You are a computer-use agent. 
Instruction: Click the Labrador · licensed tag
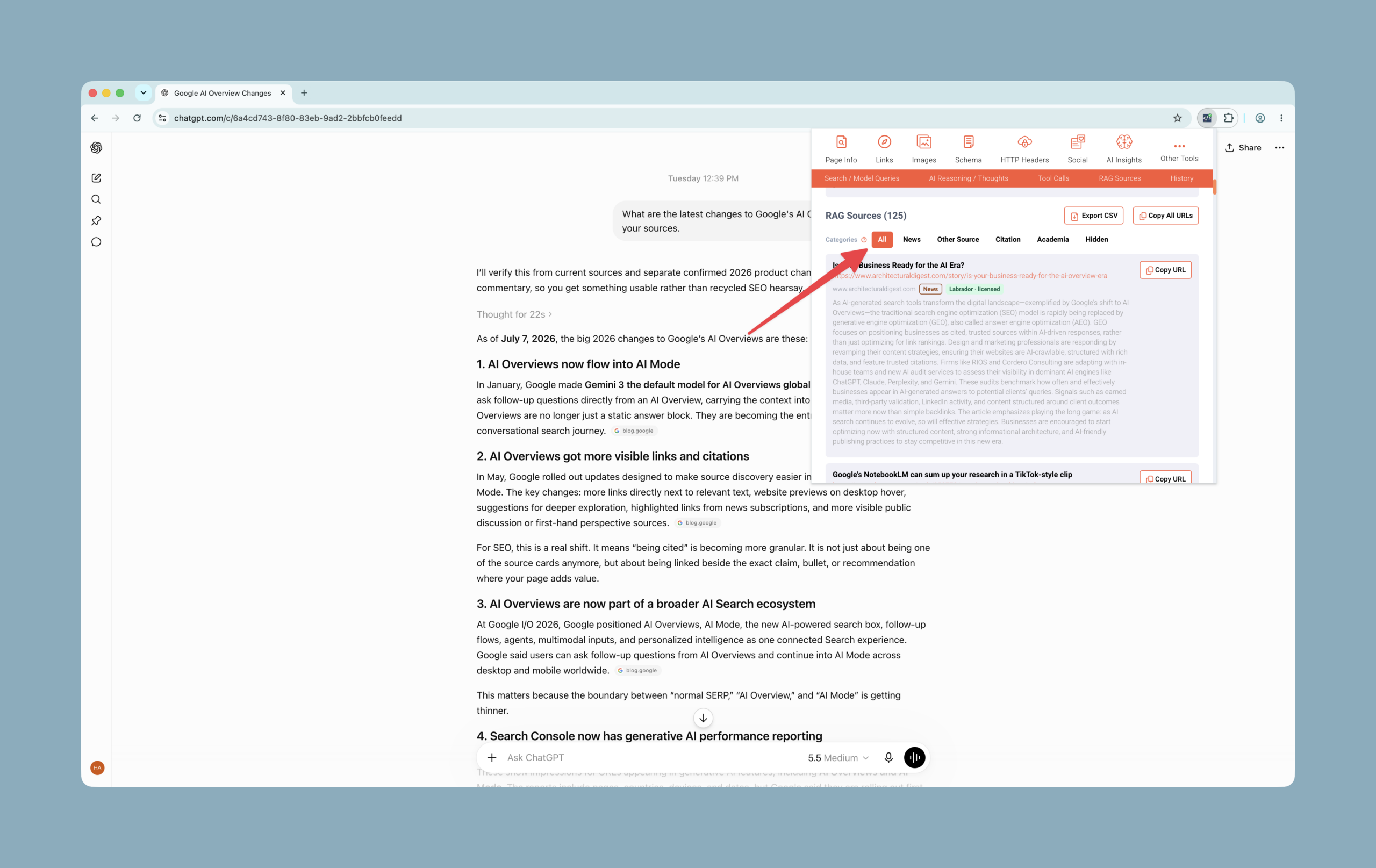pyautogui.click(x=974, y=289)
